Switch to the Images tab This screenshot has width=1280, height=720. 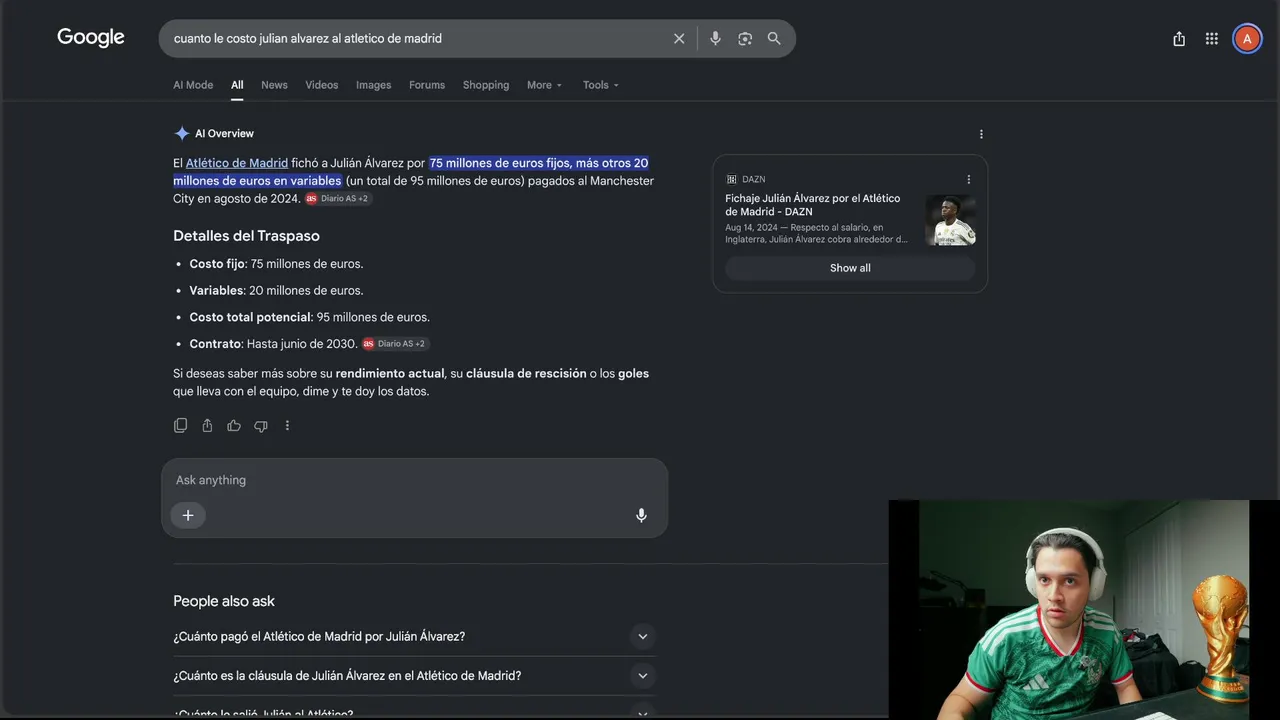[374, 85]
